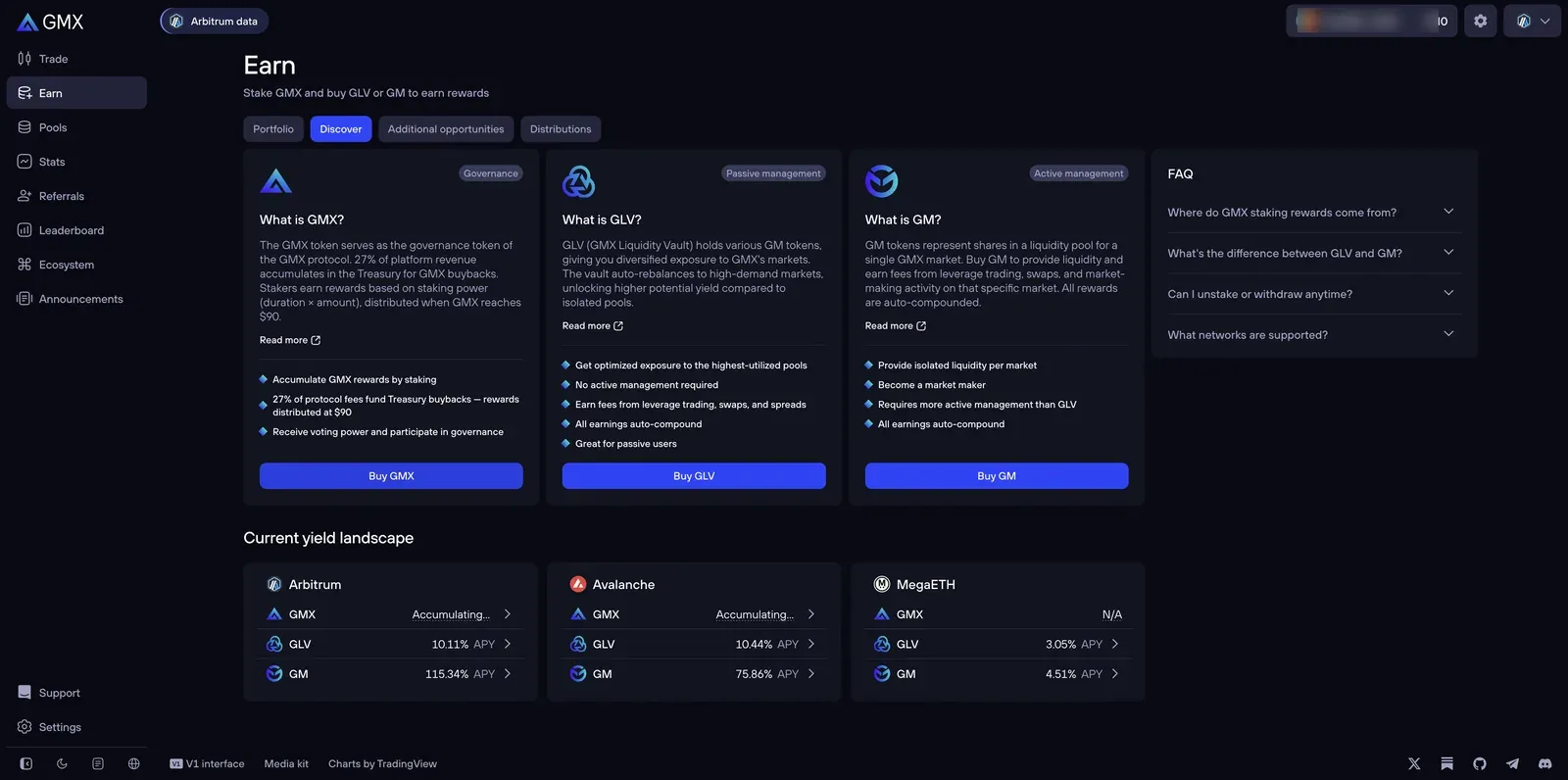Expand 'What's the difference between GLV and GM?'
Image resolution: width=1568 pixels, height=780 pixels.
(x=1314, y=253)
